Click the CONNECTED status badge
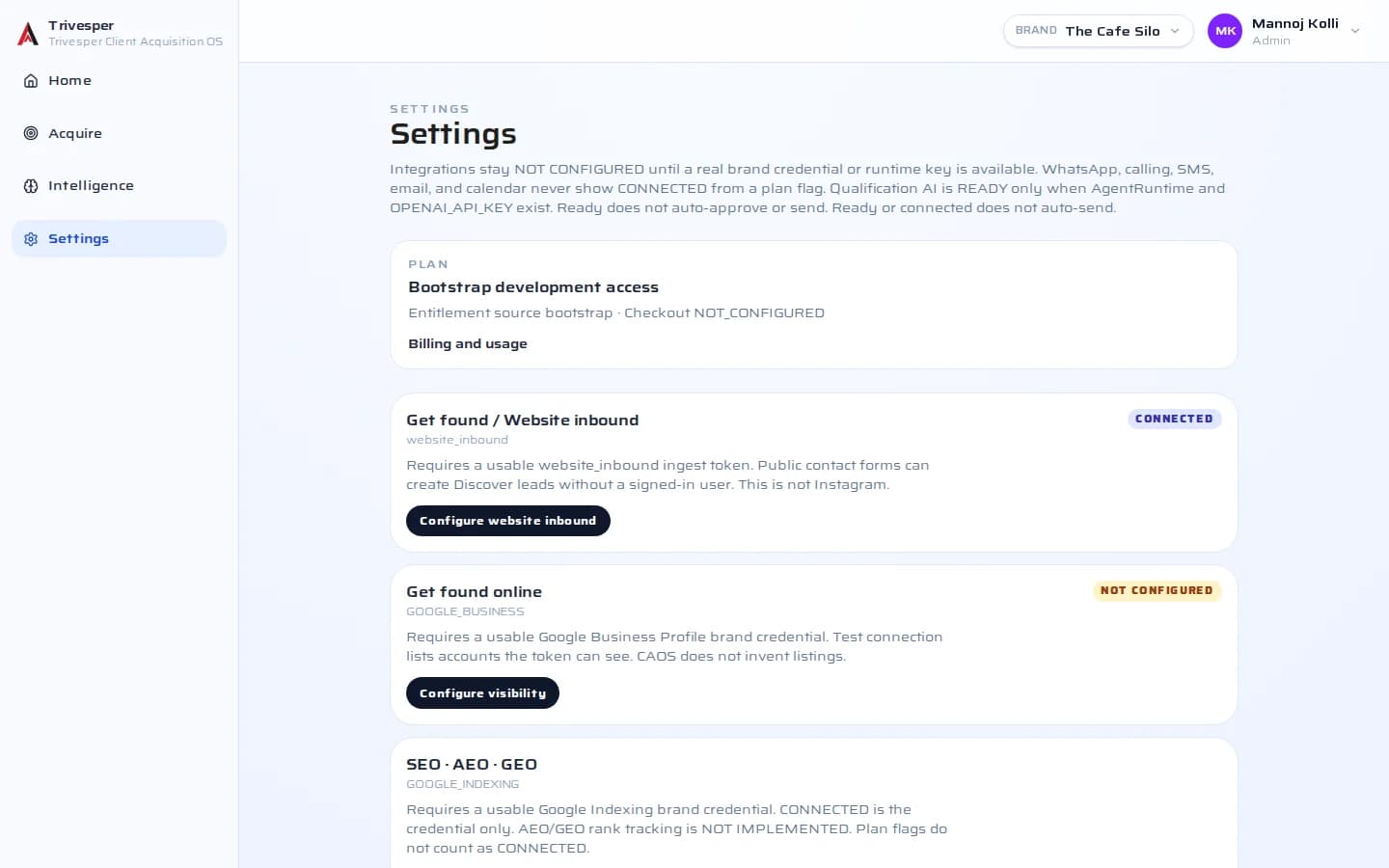1389x868 pixels. 1174,419
